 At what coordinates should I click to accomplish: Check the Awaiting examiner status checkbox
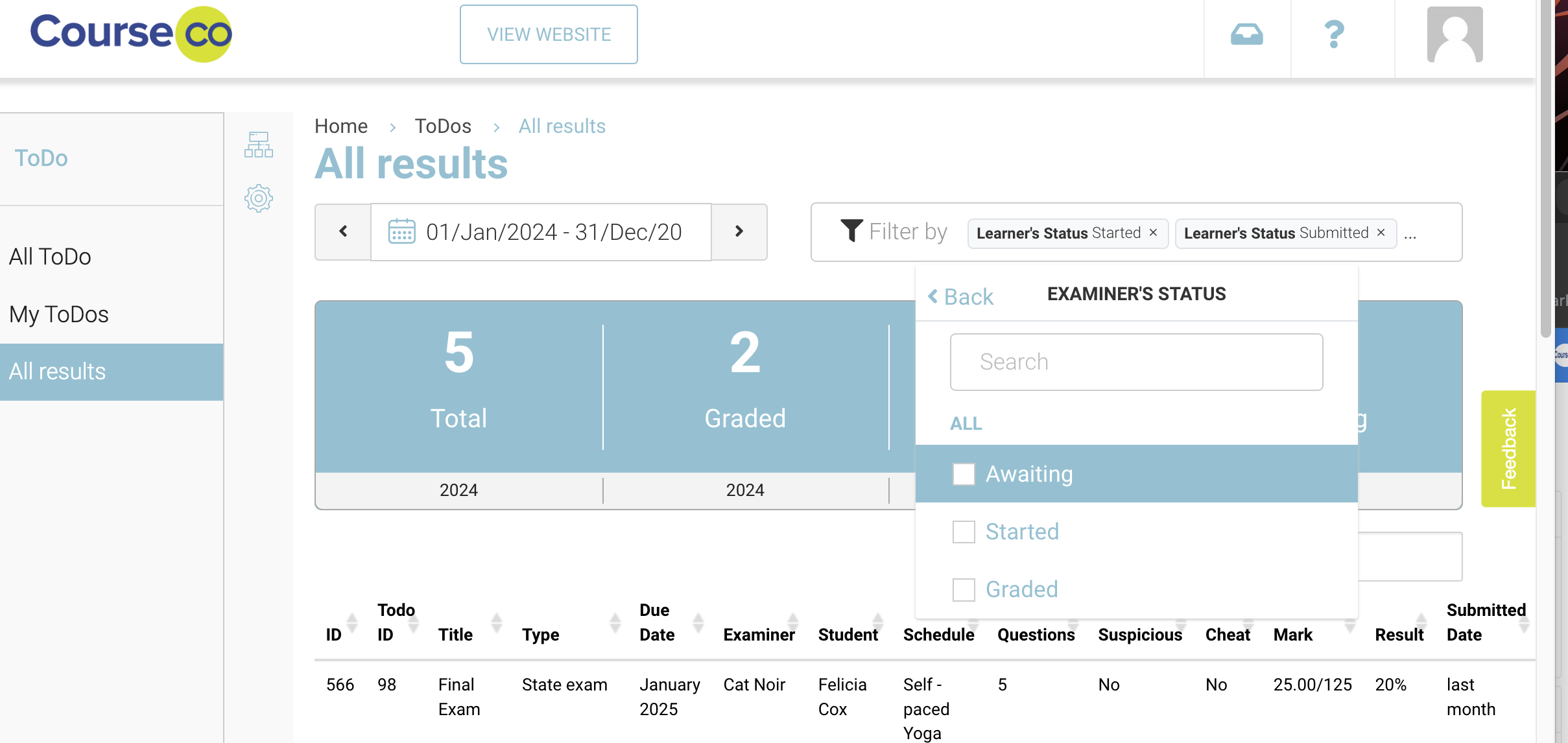coord(964,474)
